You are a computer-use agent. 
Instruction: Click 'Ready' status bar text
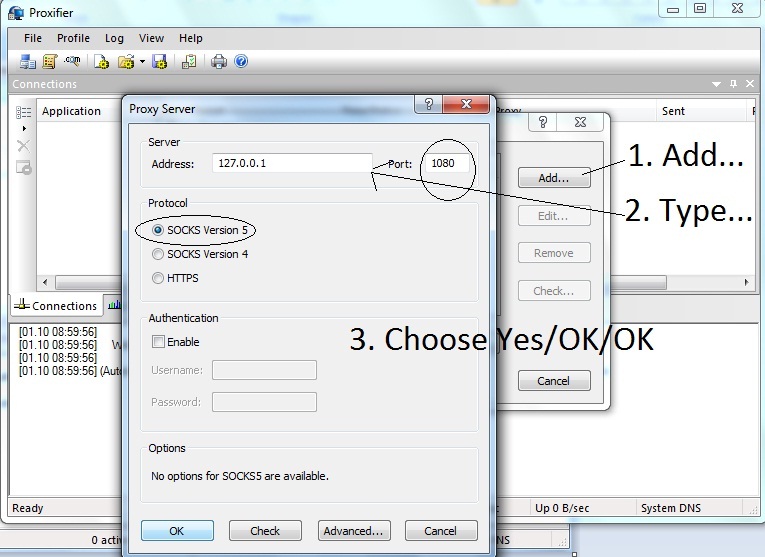(x=28, y=508)
